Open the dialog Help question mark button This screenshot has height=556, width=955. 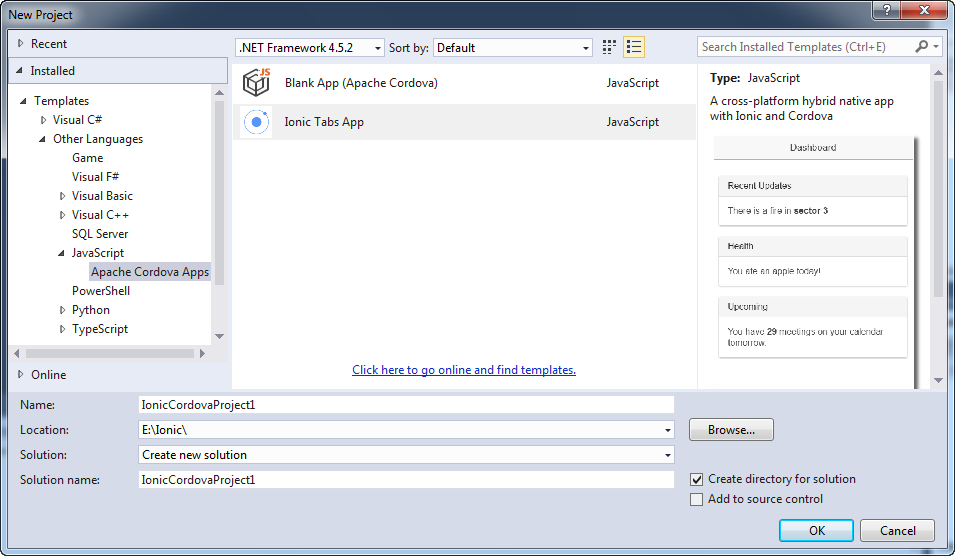pos(887,10)
